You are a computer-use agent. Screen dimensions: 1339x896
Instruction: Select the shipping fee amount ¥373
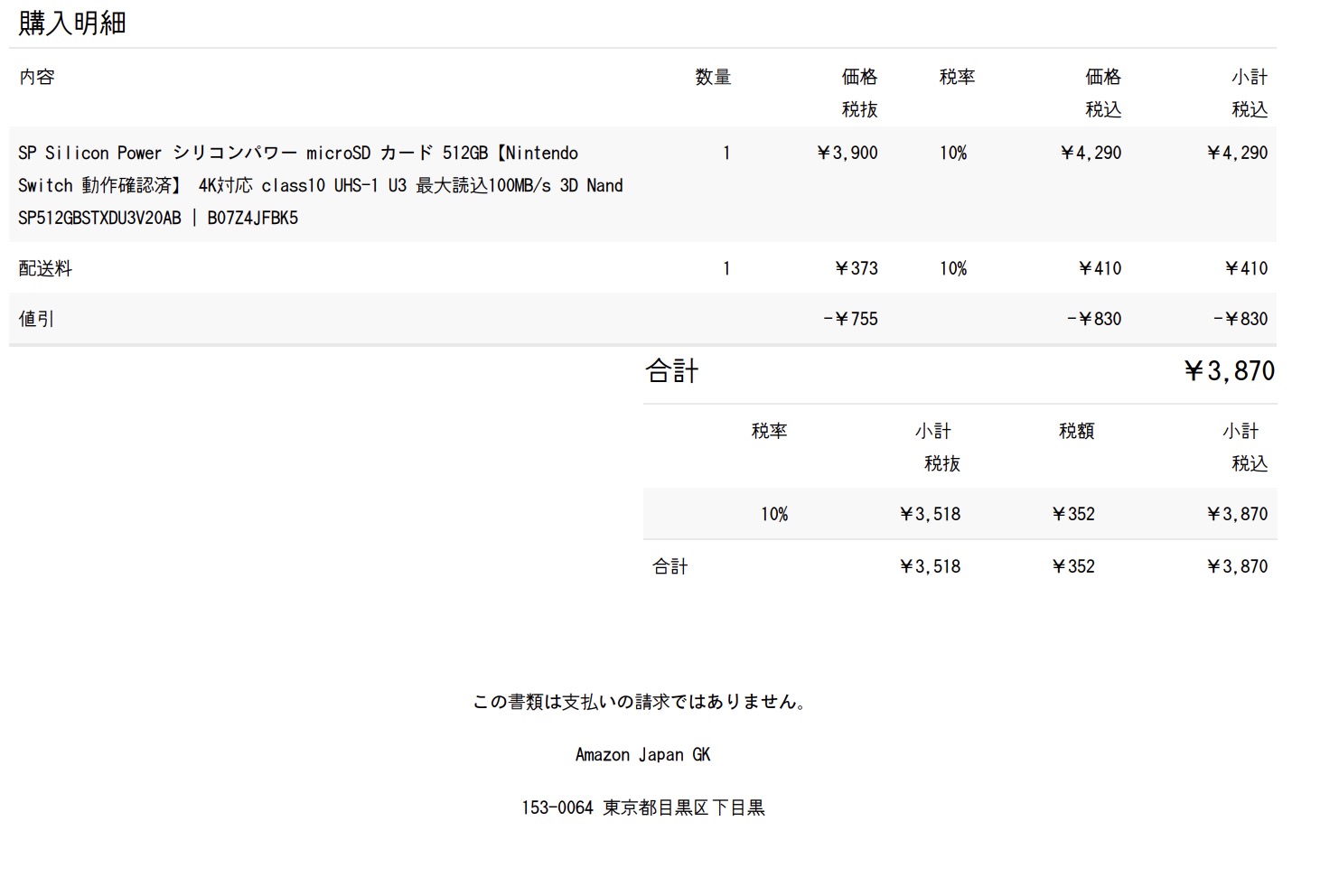856,268
